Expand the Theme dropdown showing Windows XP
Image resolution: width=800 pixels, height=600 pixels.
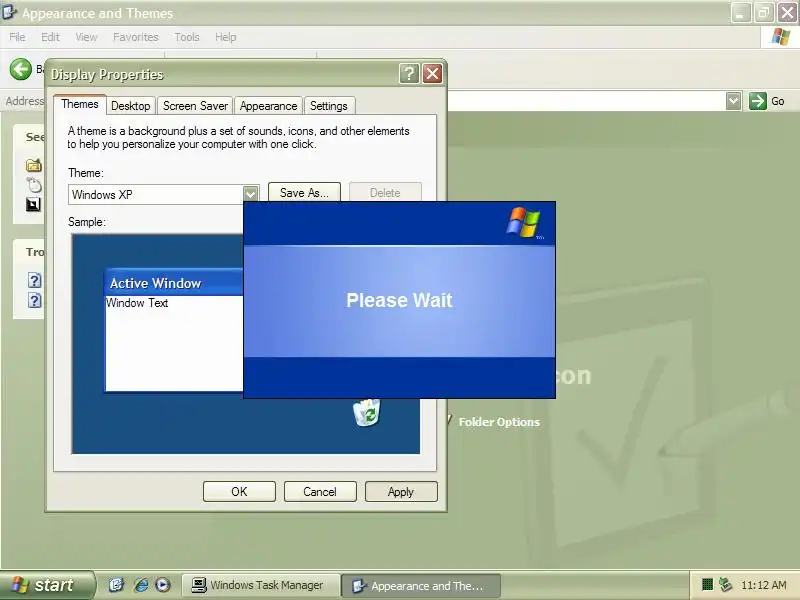[x=250, y=194]
